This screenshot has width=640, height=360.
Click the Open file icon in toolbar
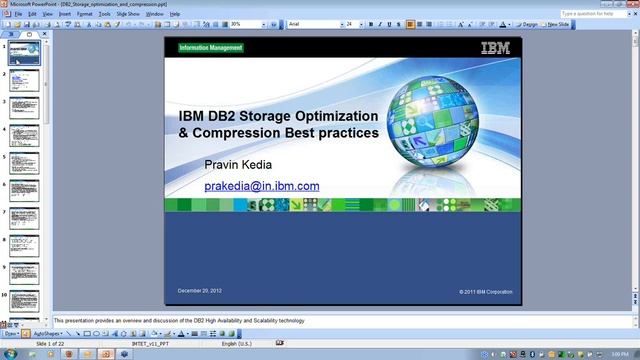click(x=18, y=24)
